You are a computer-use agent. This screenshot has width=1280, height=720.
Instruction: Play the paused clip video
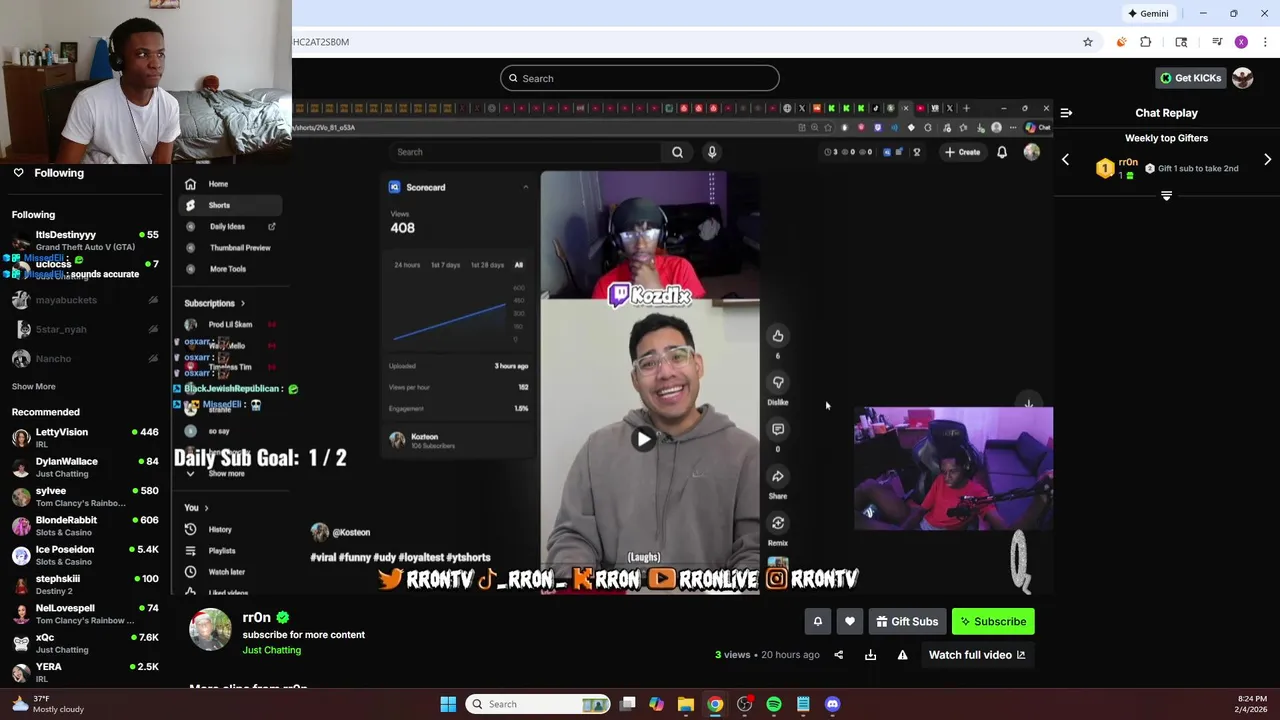click(x=644, y=438)
